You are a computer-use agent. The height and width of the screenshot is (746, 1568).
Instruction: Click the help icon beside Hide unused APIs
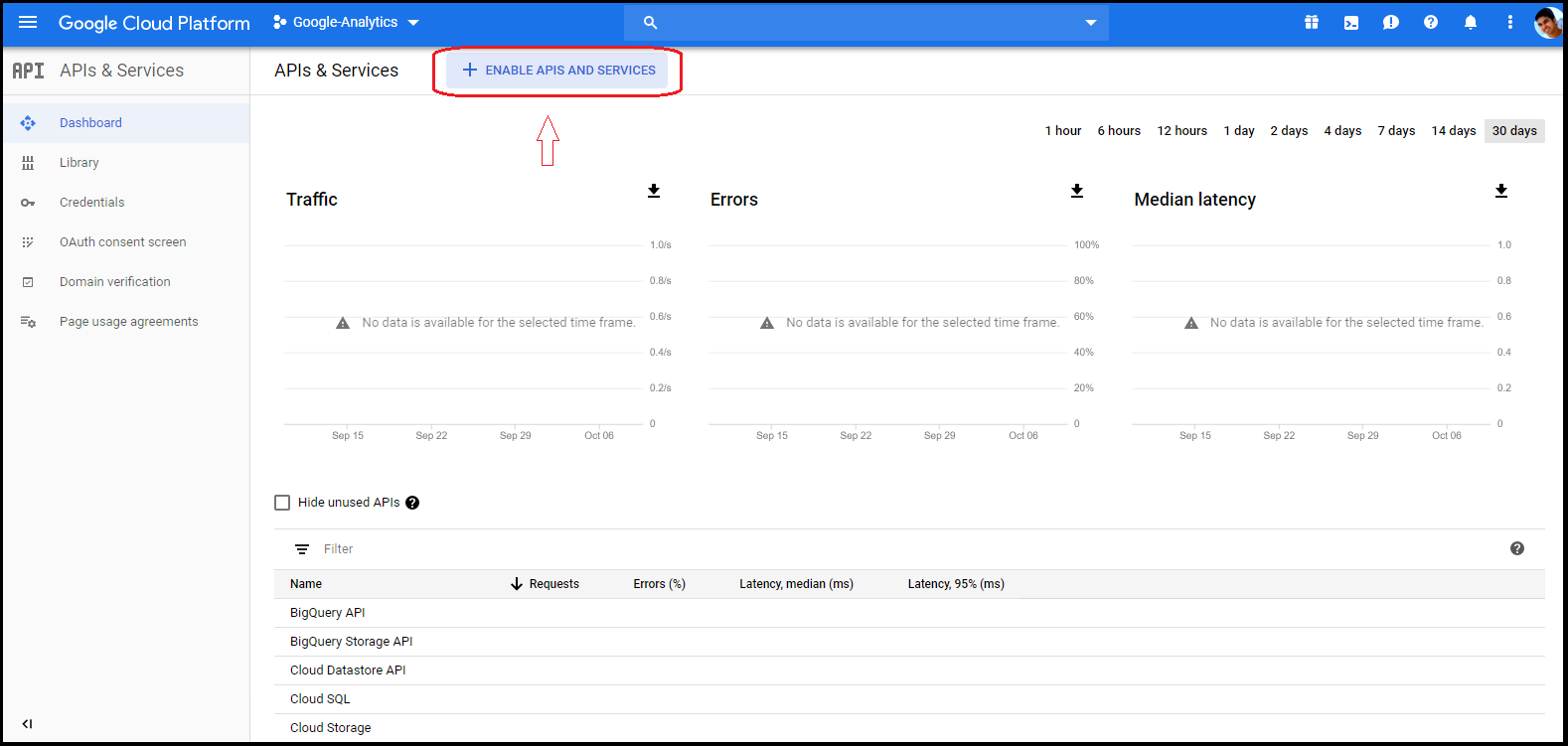pos(412,503)
